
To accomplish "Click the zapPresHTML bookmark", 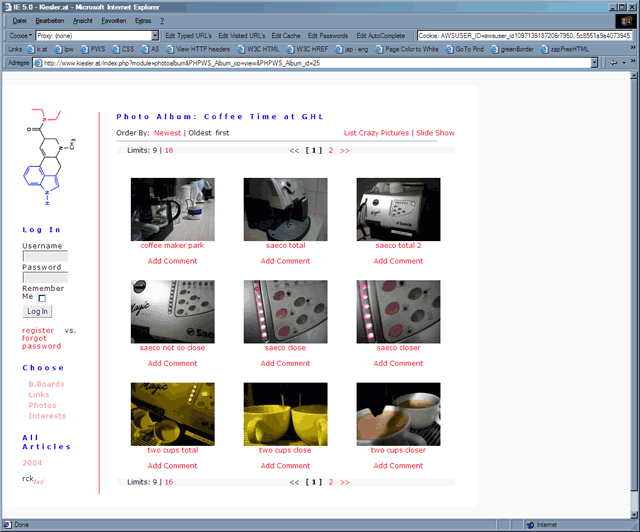I will [571, 48].
